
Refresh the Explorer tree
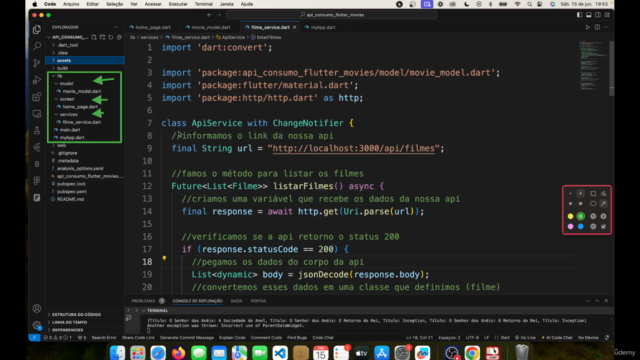111,37
